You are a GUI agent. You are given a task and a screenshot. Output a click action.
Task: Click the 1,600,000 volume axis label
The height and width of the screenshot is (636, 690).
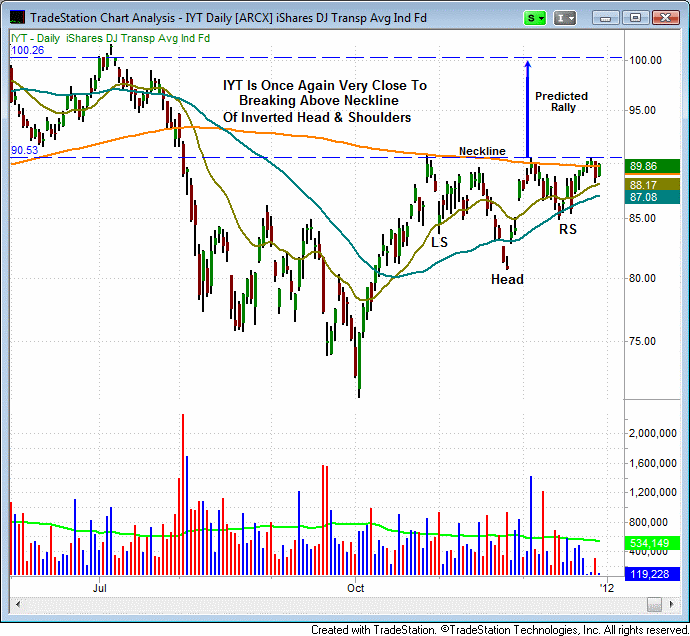653,463
